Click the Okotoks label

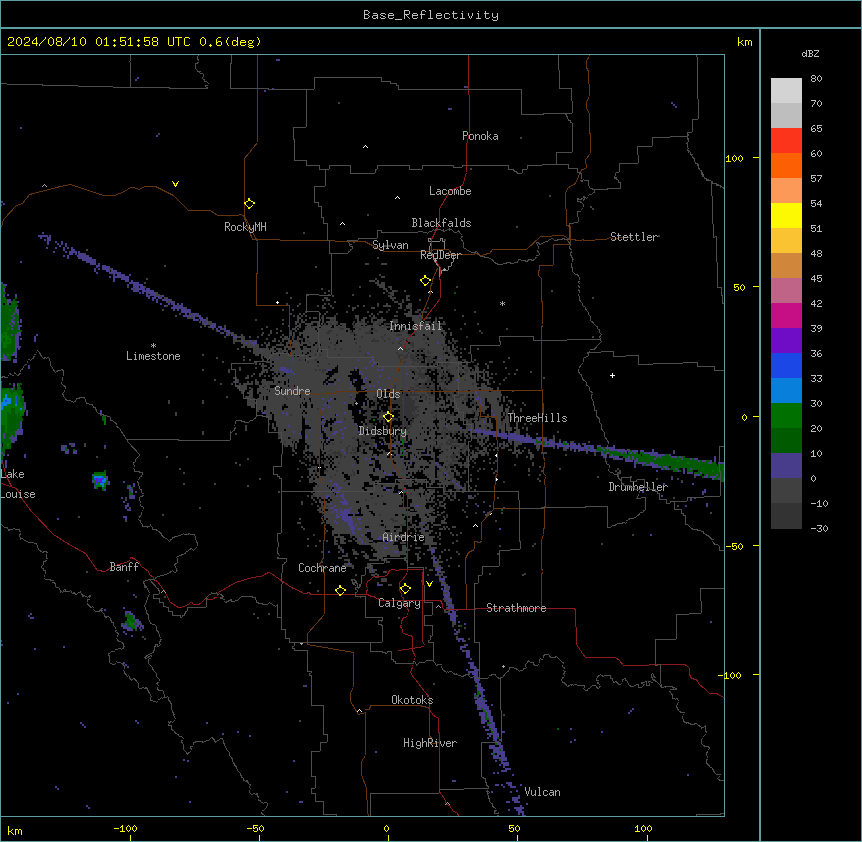[x=412, y=700]
